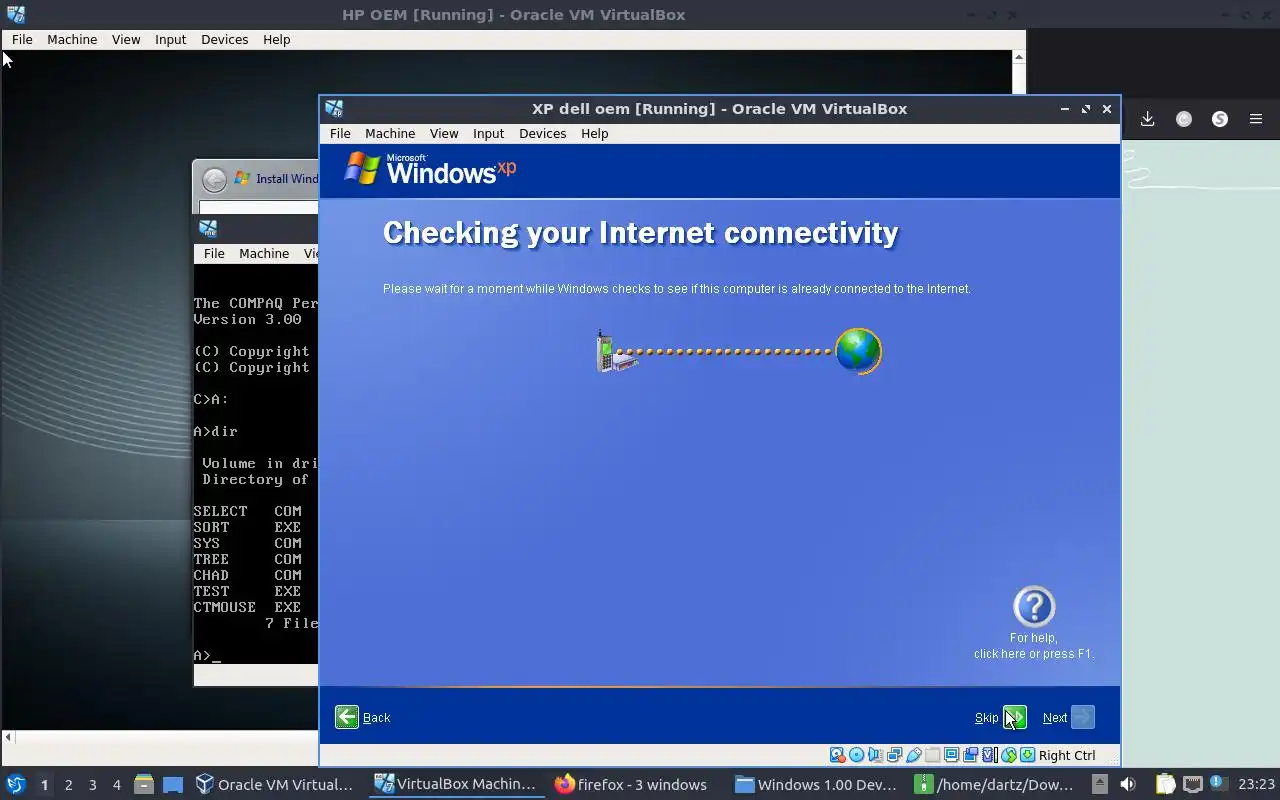Click the Skip text link
This screenshot has width=1280, height=800.
pyautogui.click(x=986, y=718)
